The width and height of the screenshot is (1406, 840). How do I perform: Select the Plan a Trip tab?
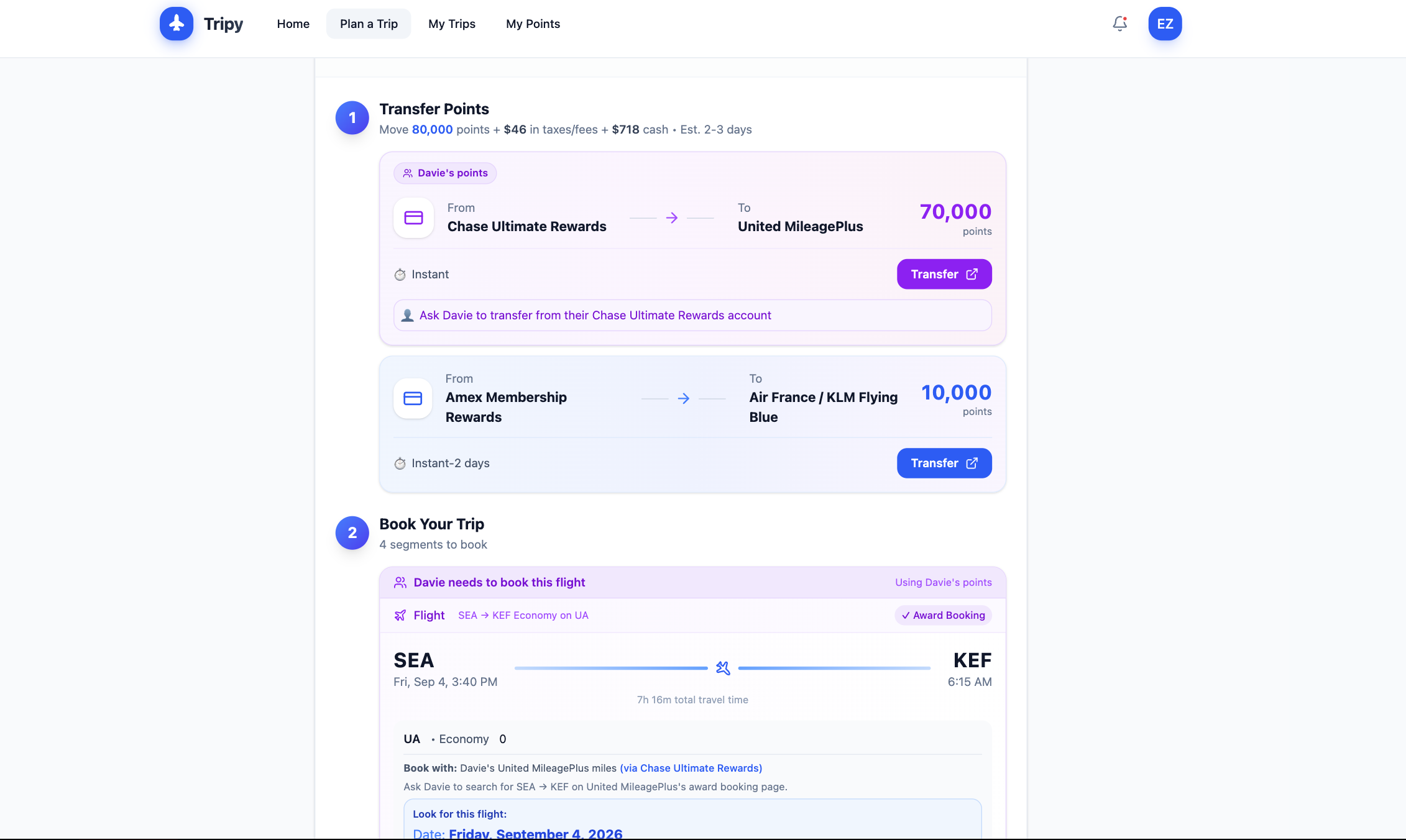tap(369, 24)
